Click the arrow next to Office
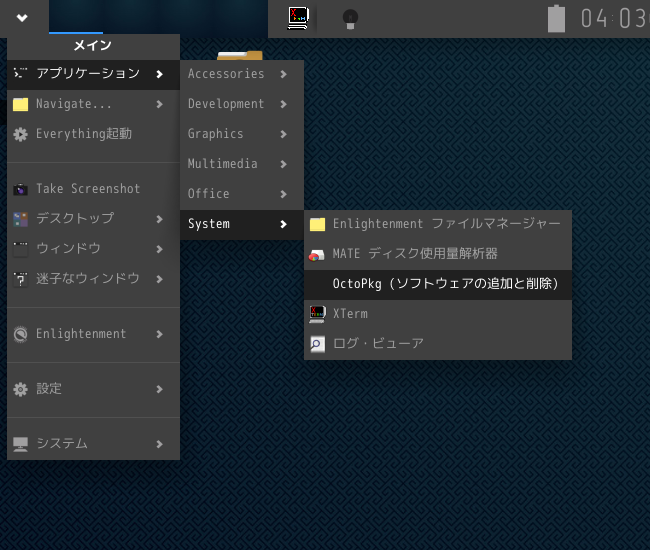 click(x=284, y=194)
